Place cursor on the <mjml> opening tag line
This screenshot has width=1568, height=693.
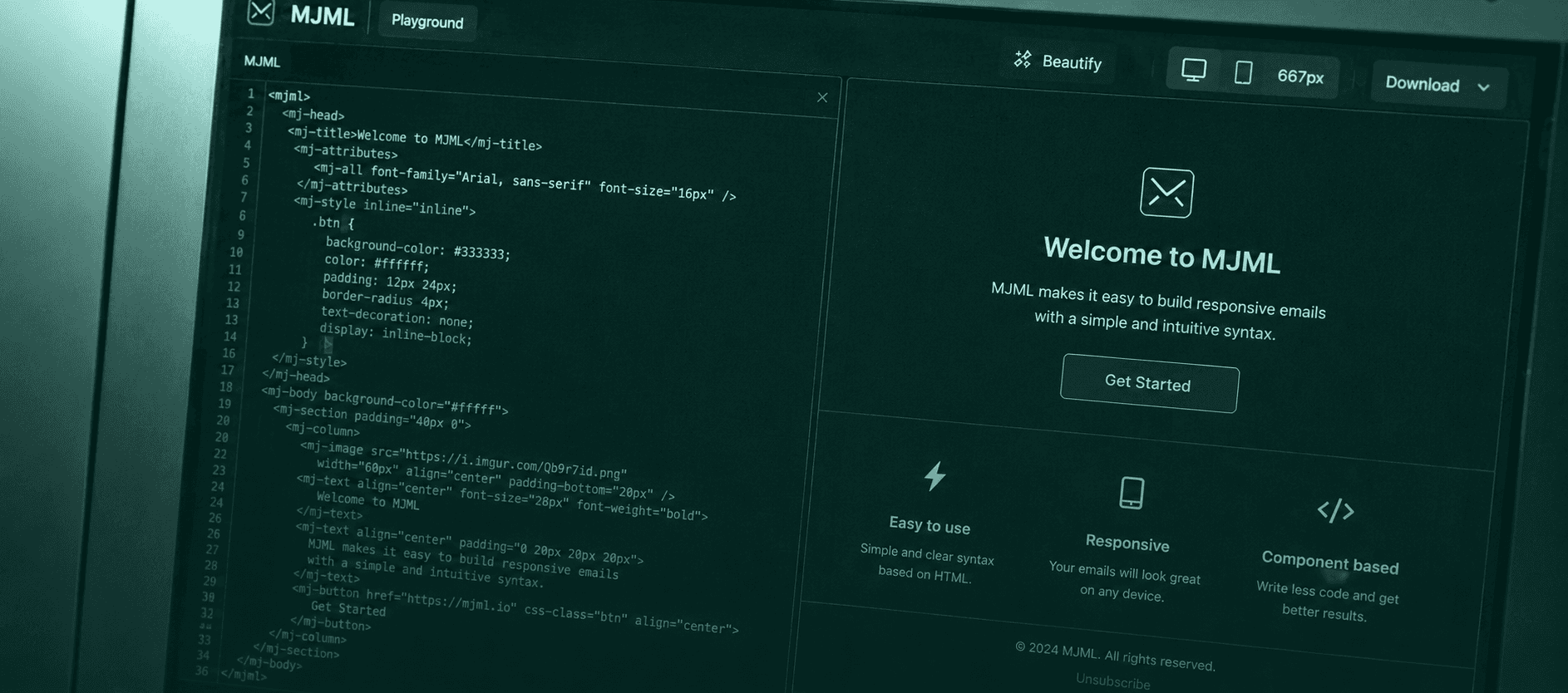tap(289, 96)
